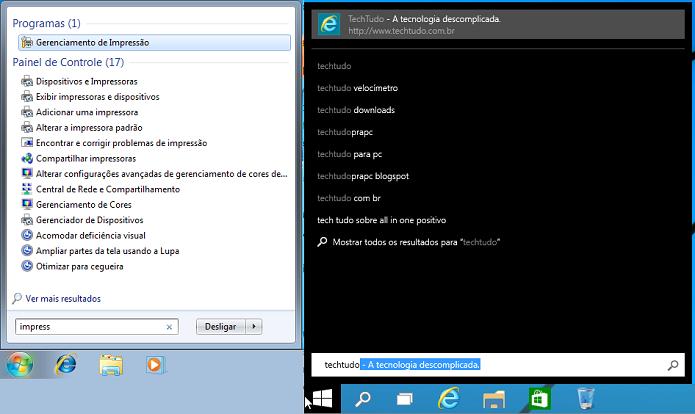
Task: Click the icon beside Encontrar e corrigir problemas
Action: [27, 143]
